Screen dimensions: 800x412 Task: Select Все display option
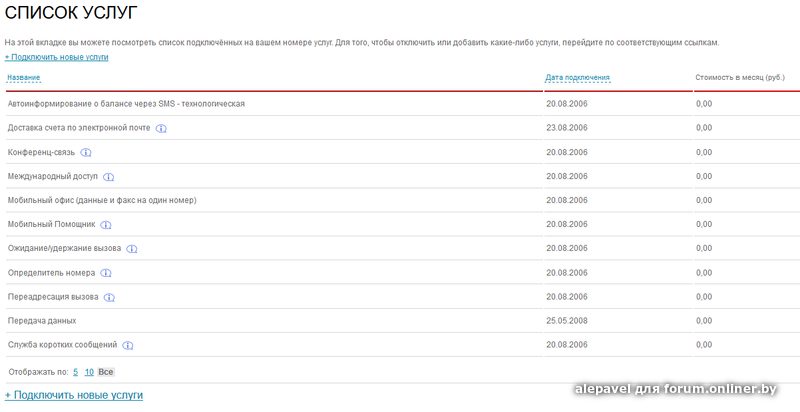(x=106, y=372)
